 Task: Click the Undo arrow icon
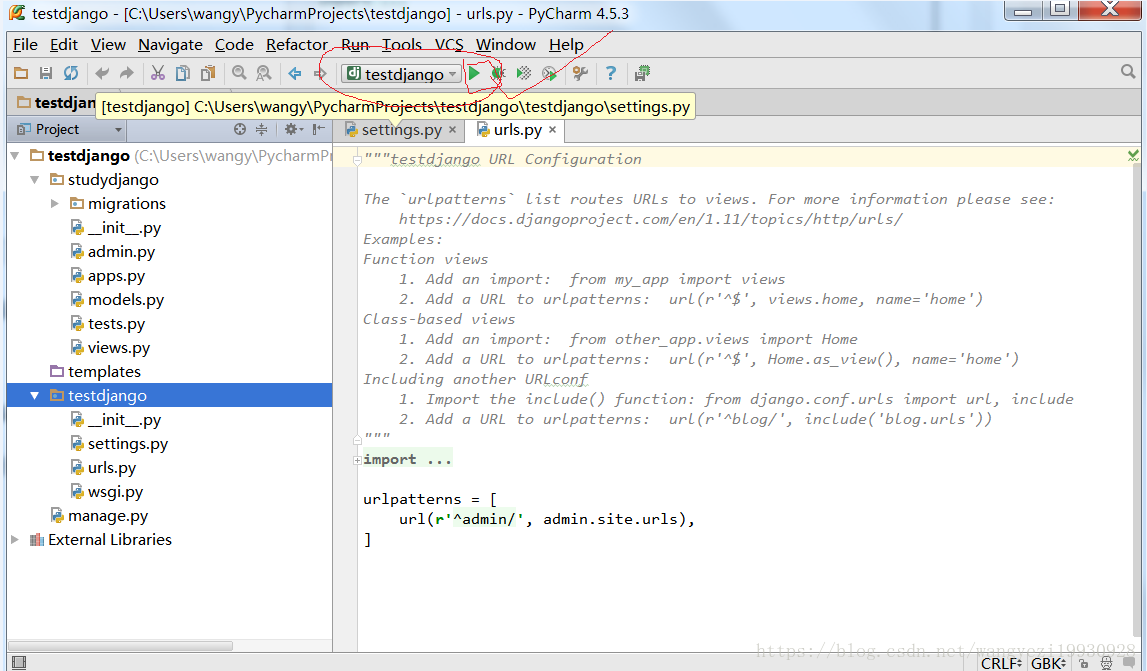tap(102, 73)
